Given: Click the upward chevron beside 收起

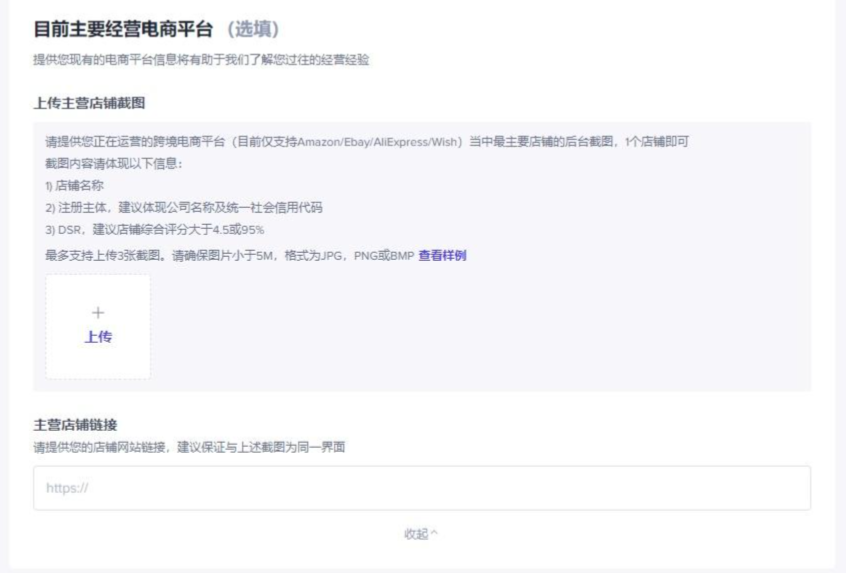Looking at the screenshot, I should [x=433, y=534].
